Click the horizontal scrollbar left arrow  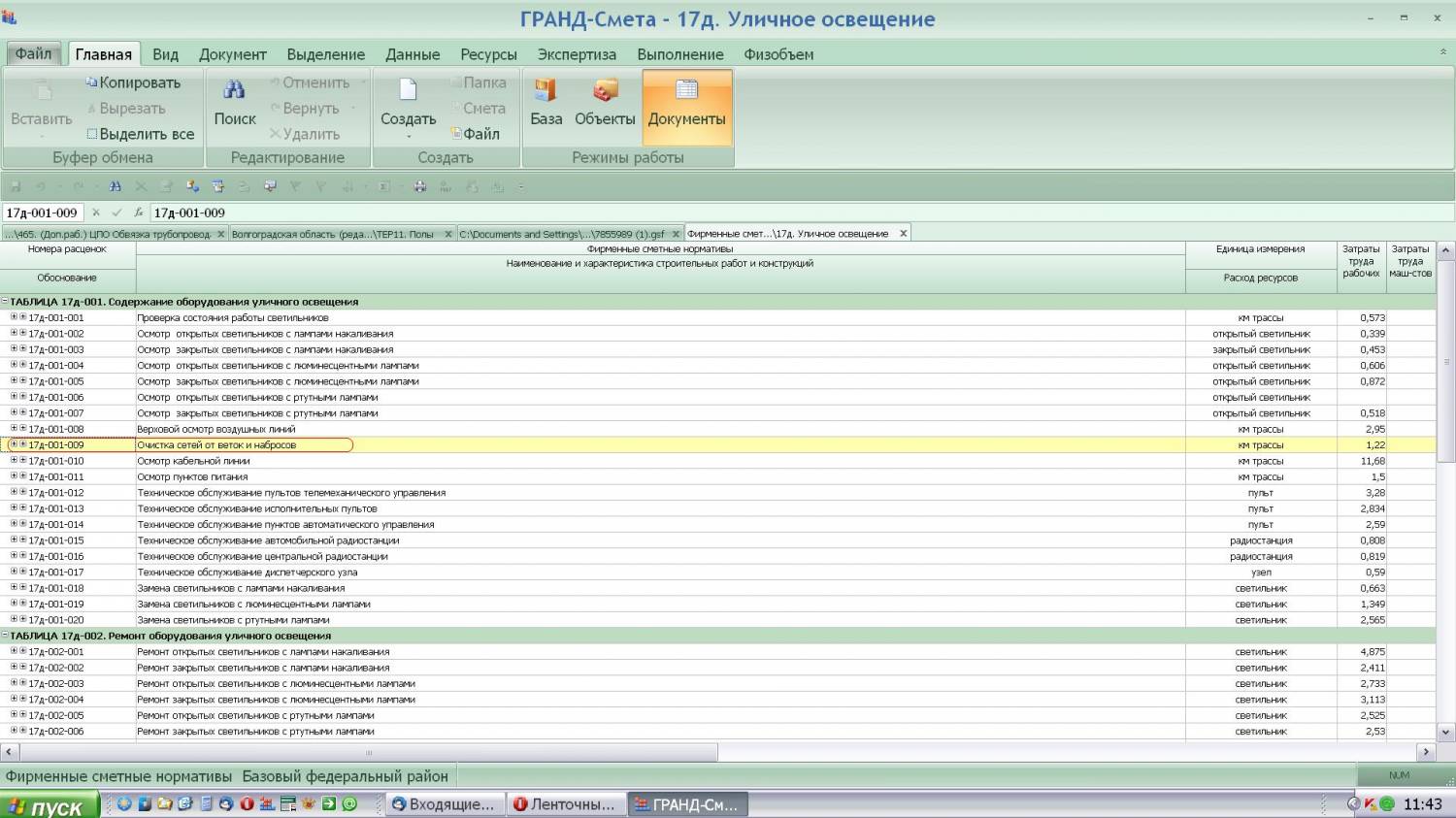tap(9, 752)
